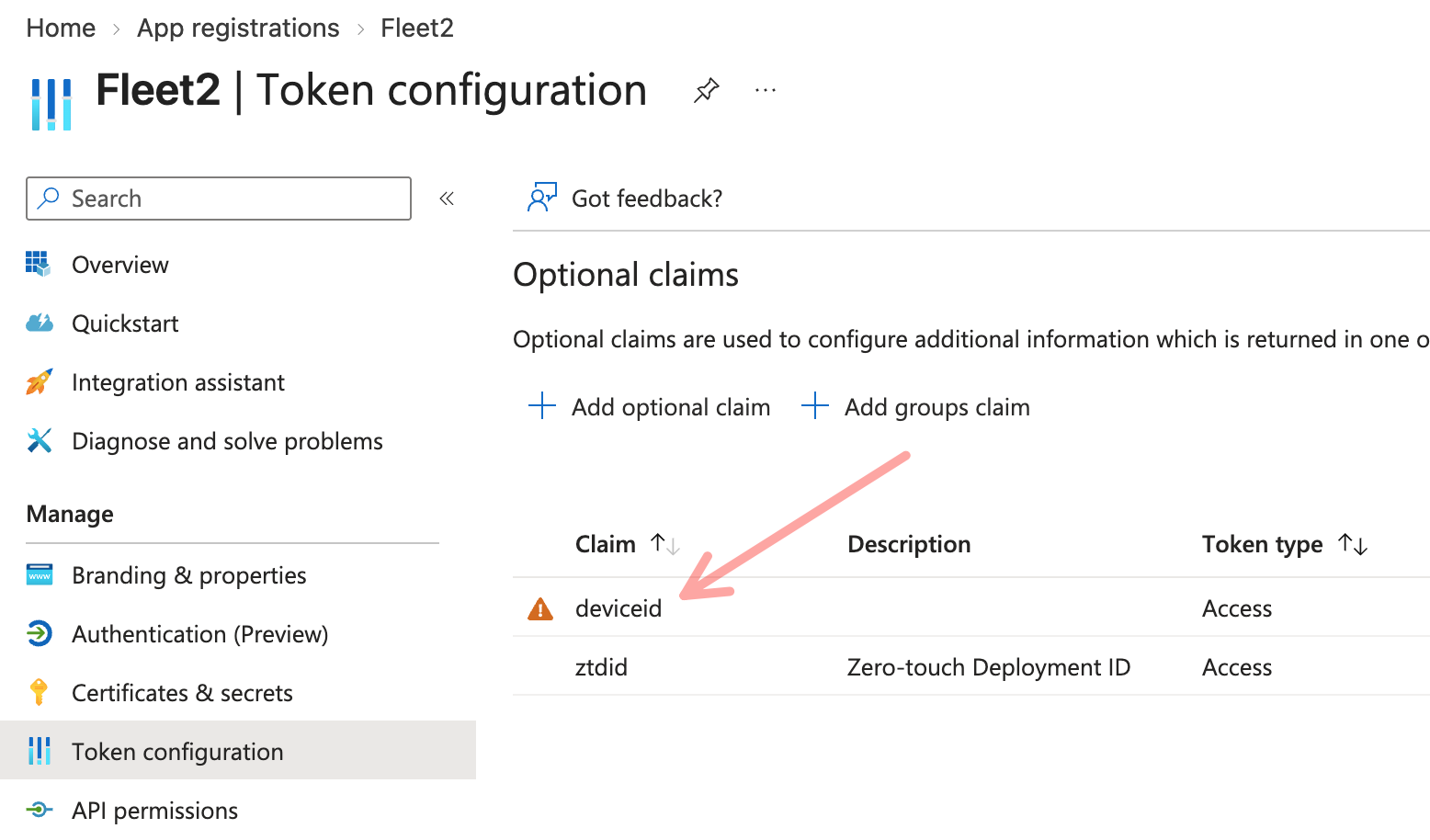The height and width of the screenshot is (840, 1430).
Task: Click the Quickstart cloud icon
Action: pyautogui.click(x=39, y=323)
